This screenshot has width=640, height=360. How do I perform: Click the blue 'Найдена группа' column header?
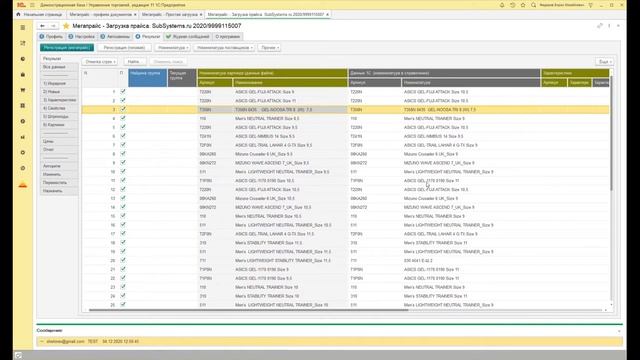[147, 78]
